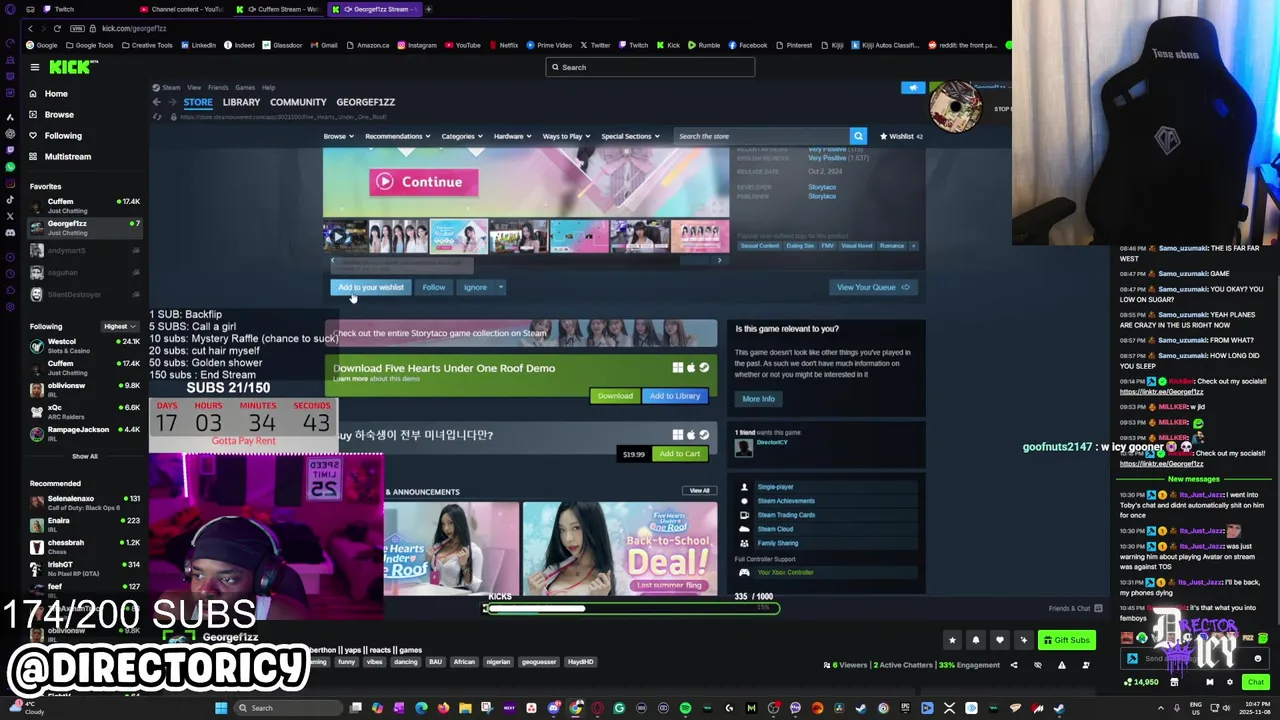Click the star favorite channel icon
This screenshot has height=720, width=1280.
point(952,640)
